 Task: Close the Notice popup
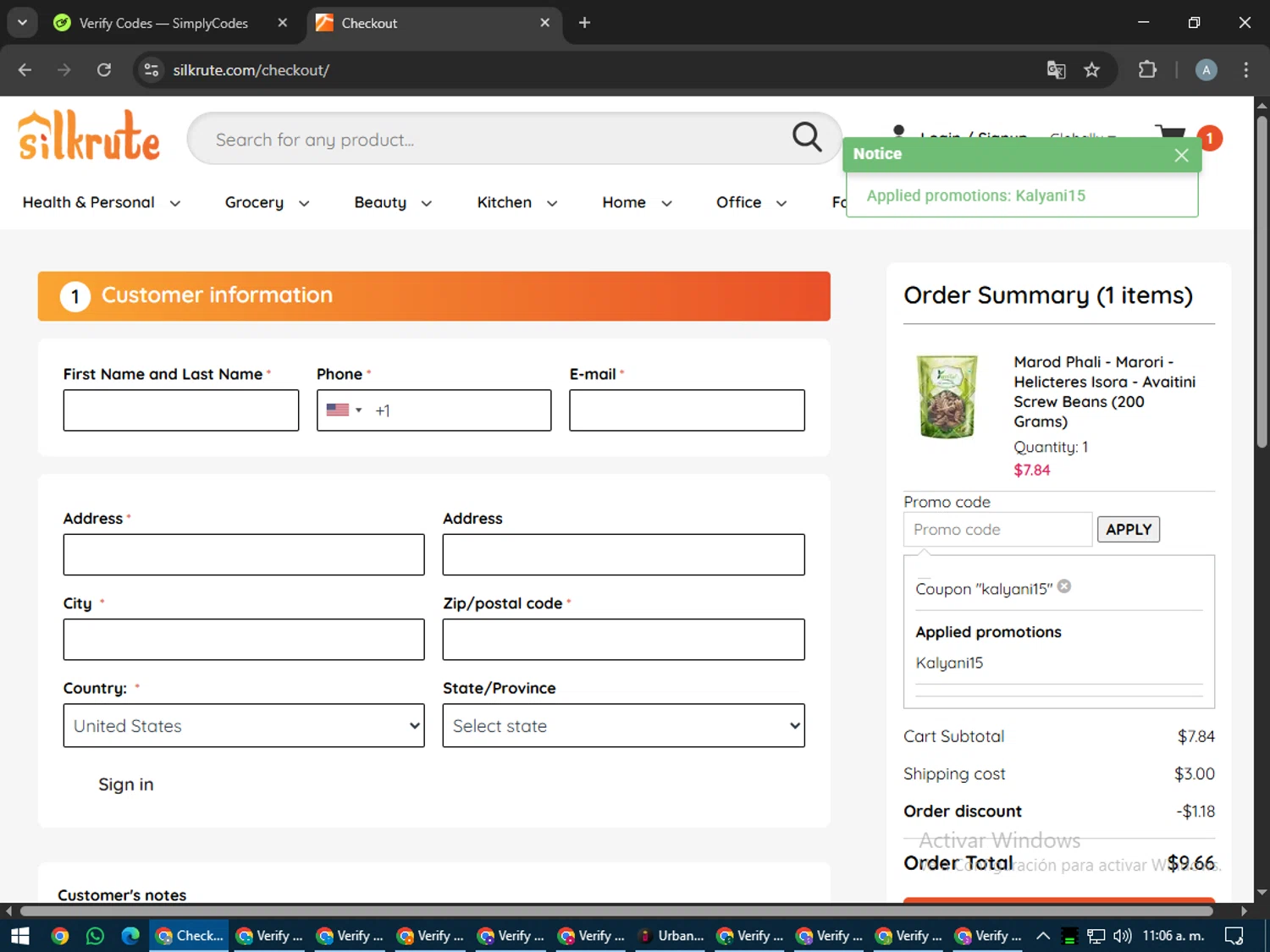pyautogui.click(x=1181, y=155)
